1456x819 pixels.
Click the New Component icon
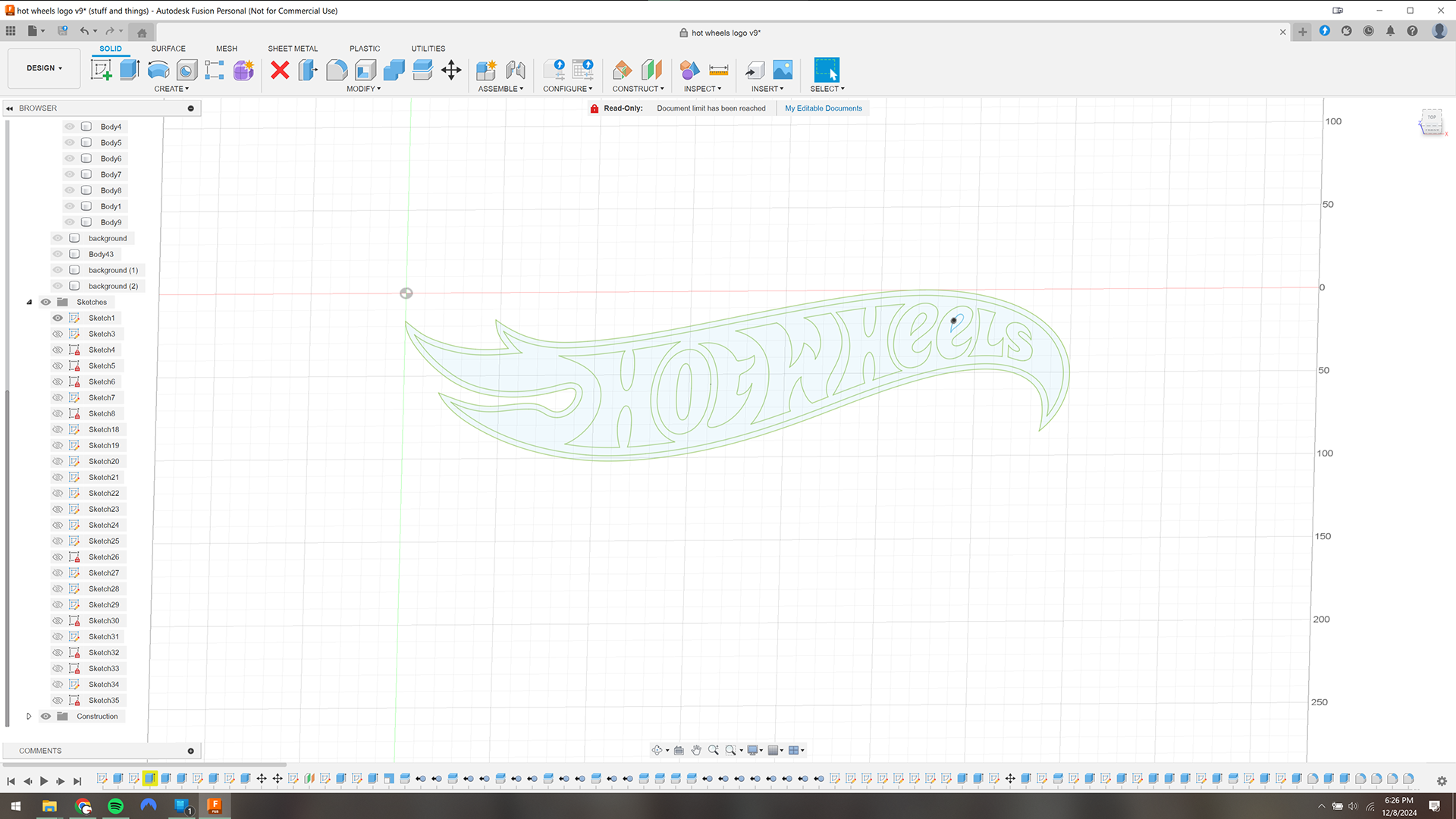pyautogui.click(x=486, y=70)
